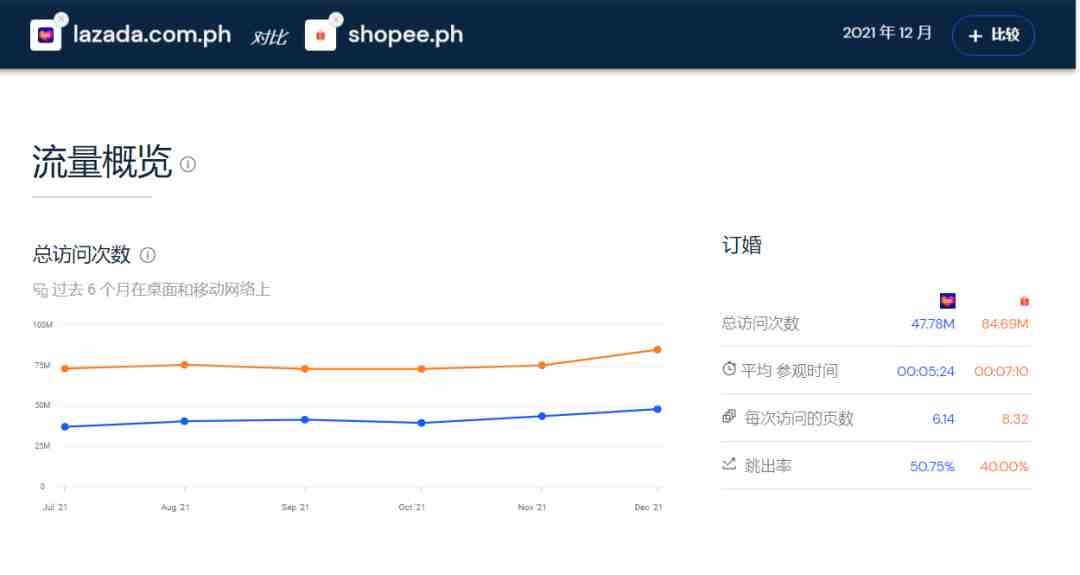This screenshot has width=1080, height=575.
Task: Click the device icon before 过去 6 个月
Action: [x=40, y=291]
